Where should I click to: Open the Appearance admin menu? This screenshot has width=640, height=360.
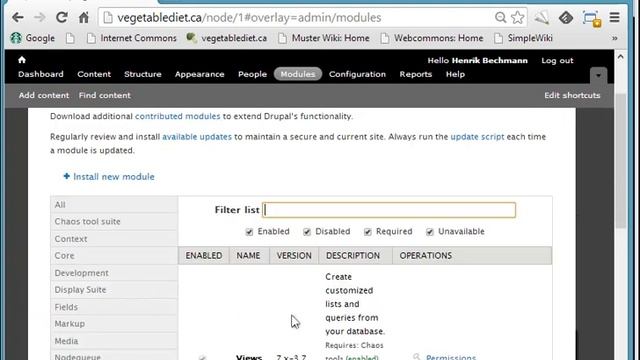click(x=200, y=74)
